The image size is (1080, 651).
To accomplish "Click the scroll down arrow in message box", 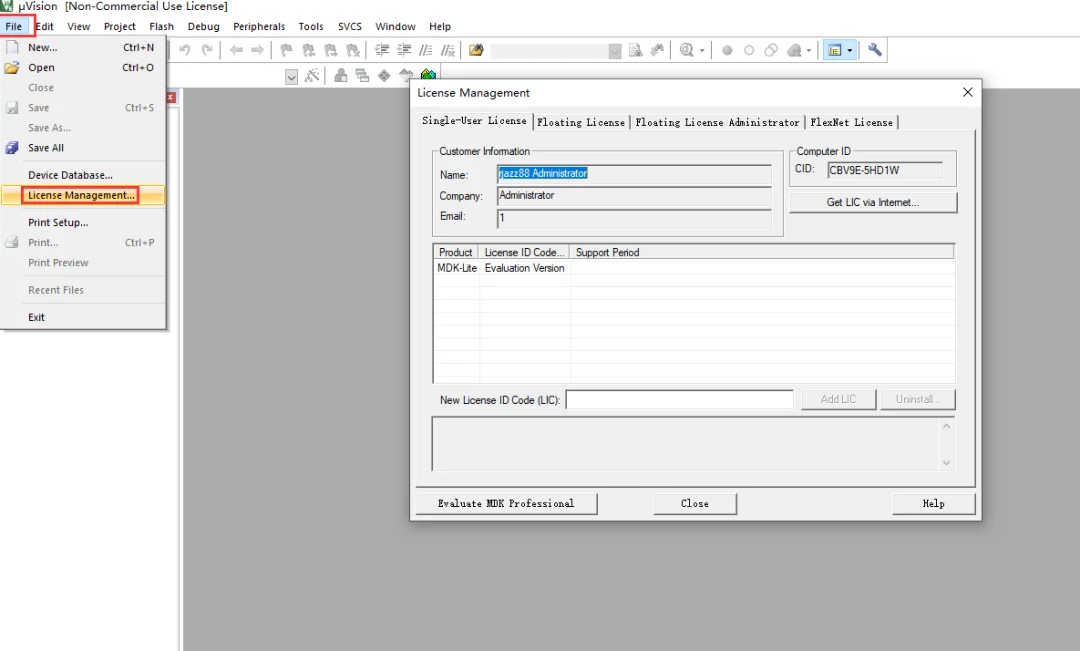I will pos(946,463).
